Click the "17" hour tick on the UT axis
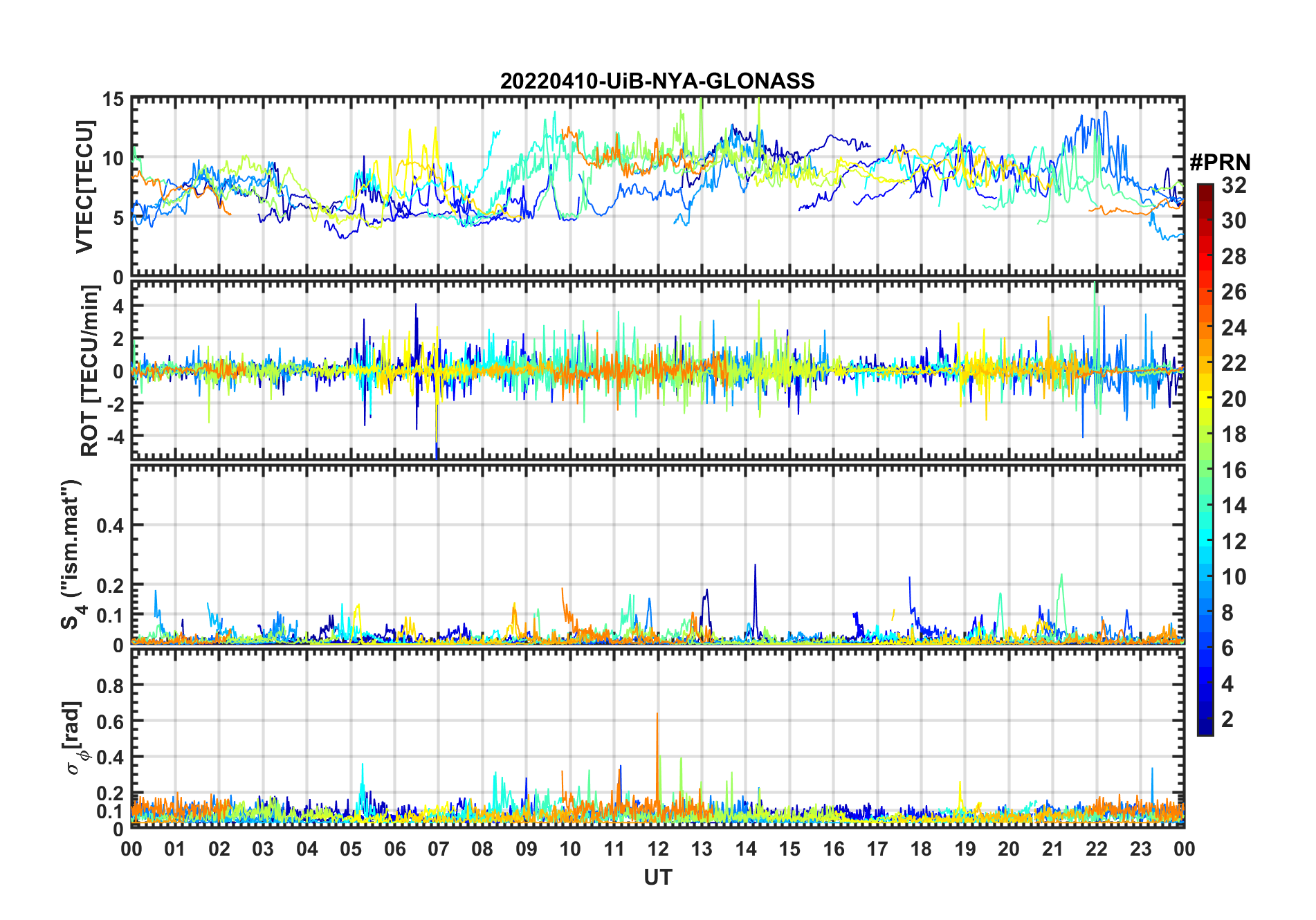The height and width of the screenshot is (920, 1316). (877, 849)
